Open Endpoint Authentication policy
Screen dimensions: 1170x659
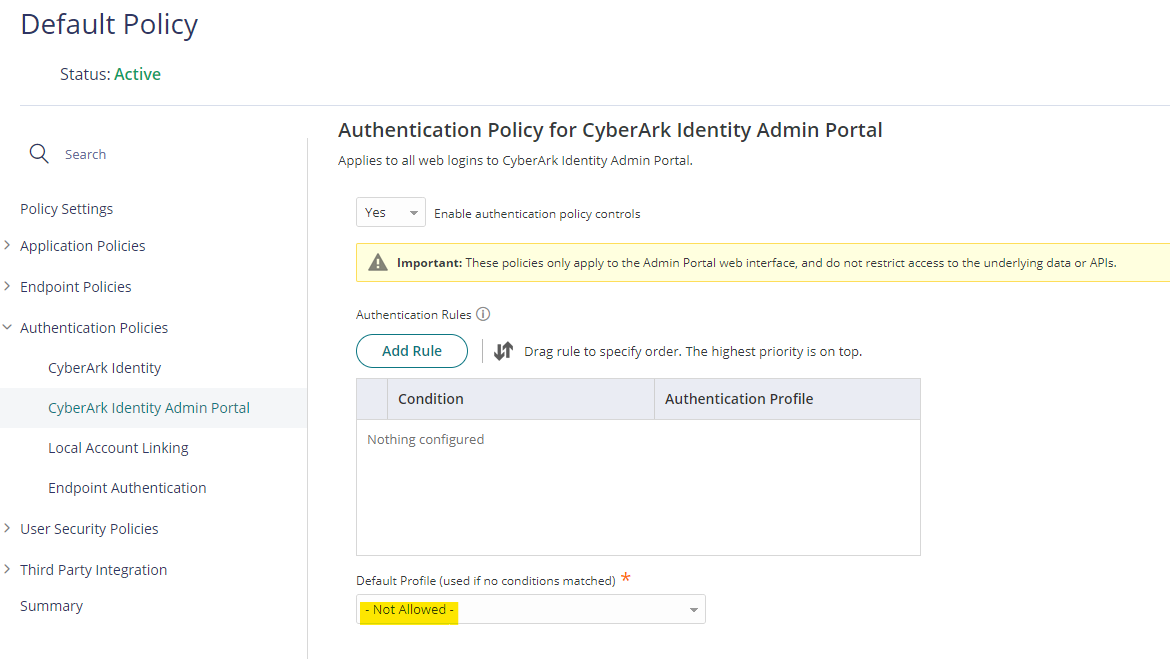pyautogui.click(x=127, y=488)
